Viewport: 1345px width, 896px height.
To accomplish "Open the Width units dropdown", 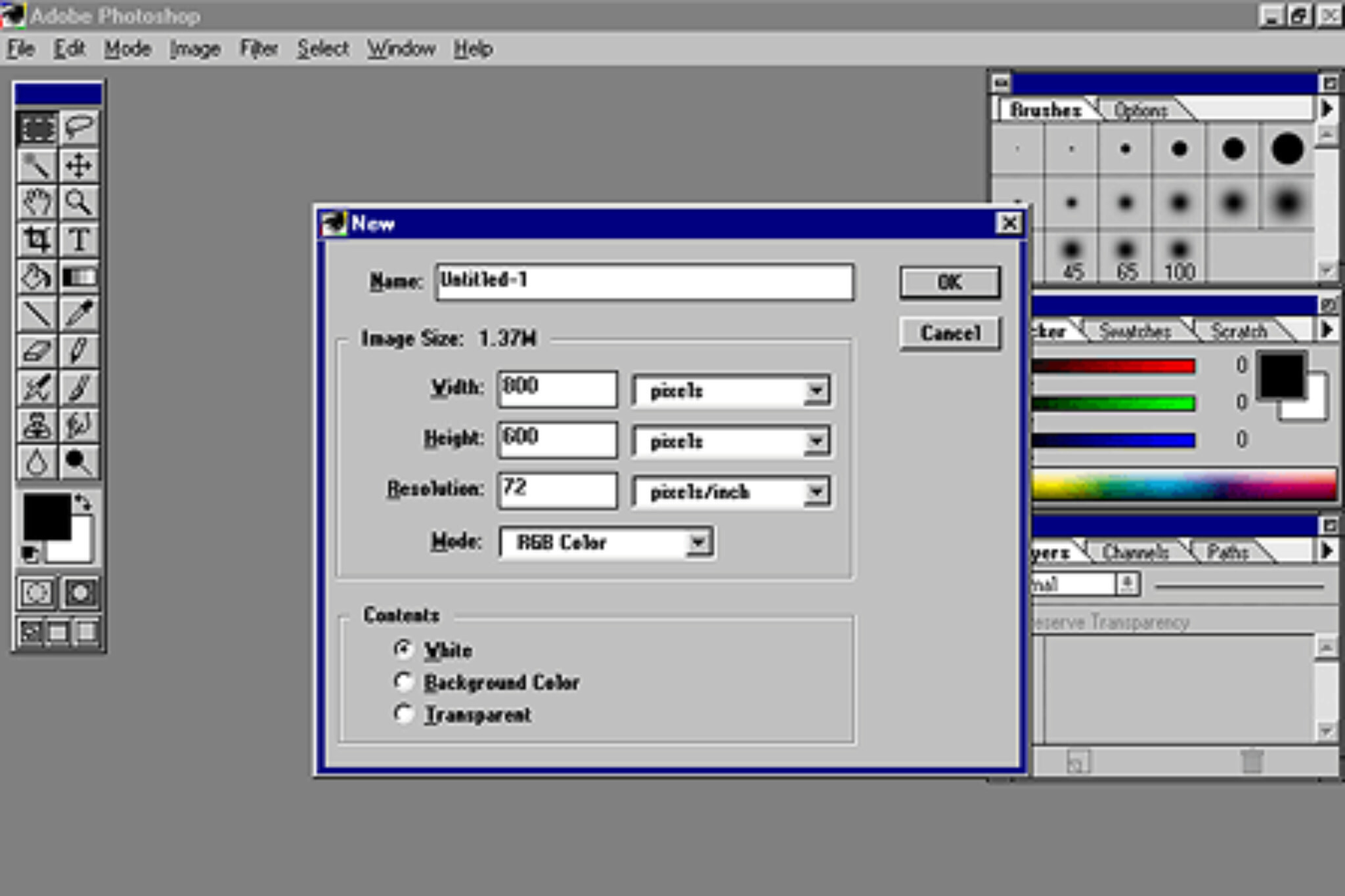I will pos(816,391).
